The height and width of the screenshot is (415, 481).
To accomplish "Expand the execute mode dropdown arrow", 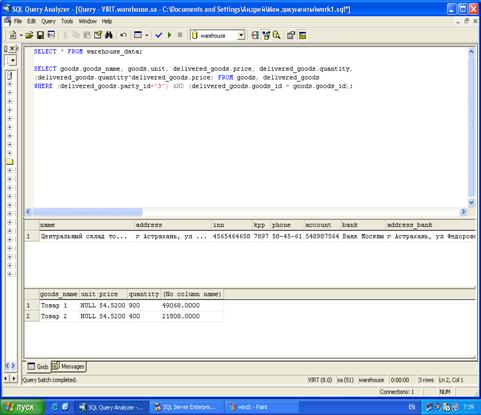I will pos(147,35).
